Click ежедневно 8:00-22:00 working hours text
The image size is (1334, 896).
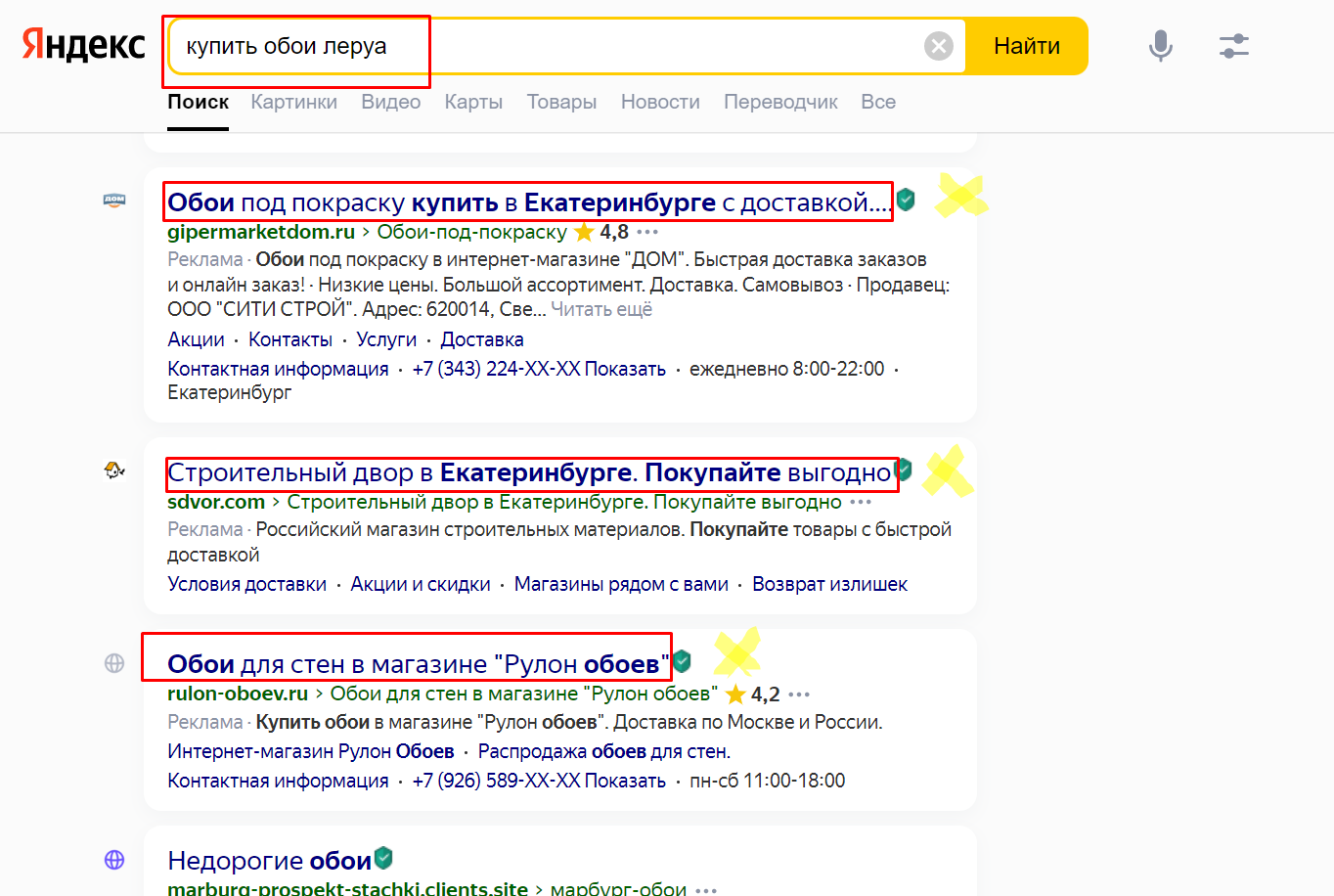coord(786,369)
